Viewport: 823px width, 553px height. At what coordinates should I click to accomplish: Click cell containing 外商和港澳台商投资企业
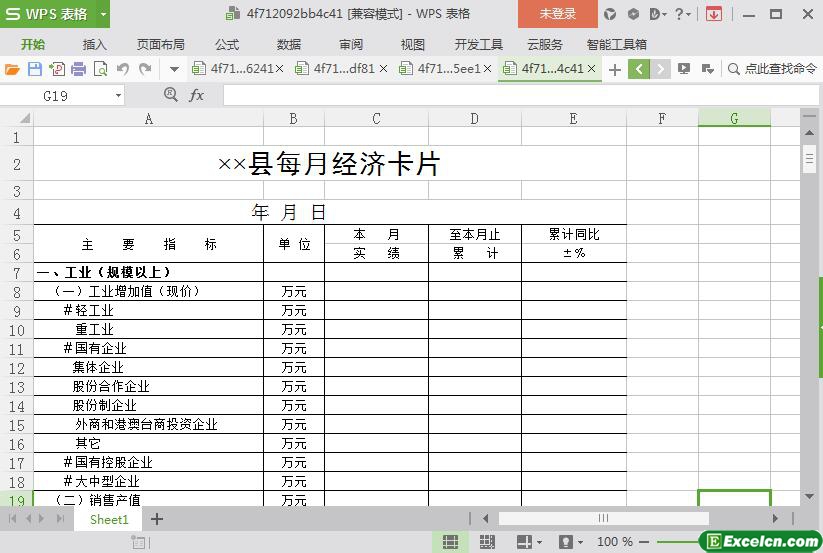[x=149, y=424]
